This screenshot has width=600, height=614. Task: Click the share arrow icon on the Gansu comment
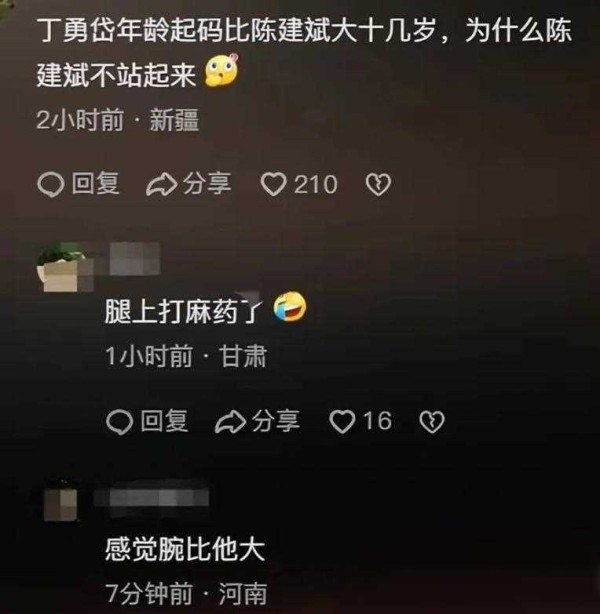[230, 423]
